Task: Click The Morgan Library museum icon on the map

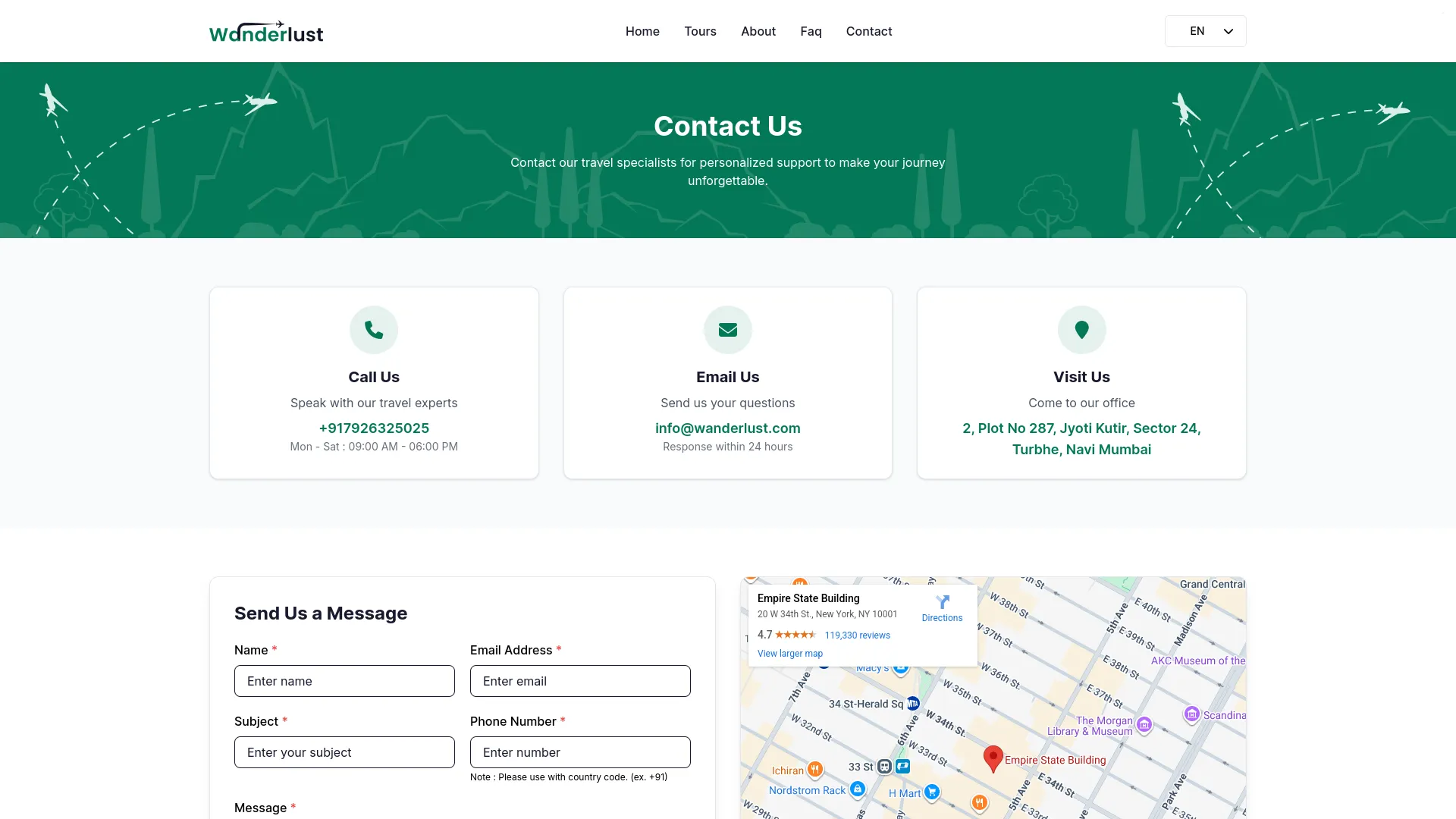Action: tap(1145, 725)
